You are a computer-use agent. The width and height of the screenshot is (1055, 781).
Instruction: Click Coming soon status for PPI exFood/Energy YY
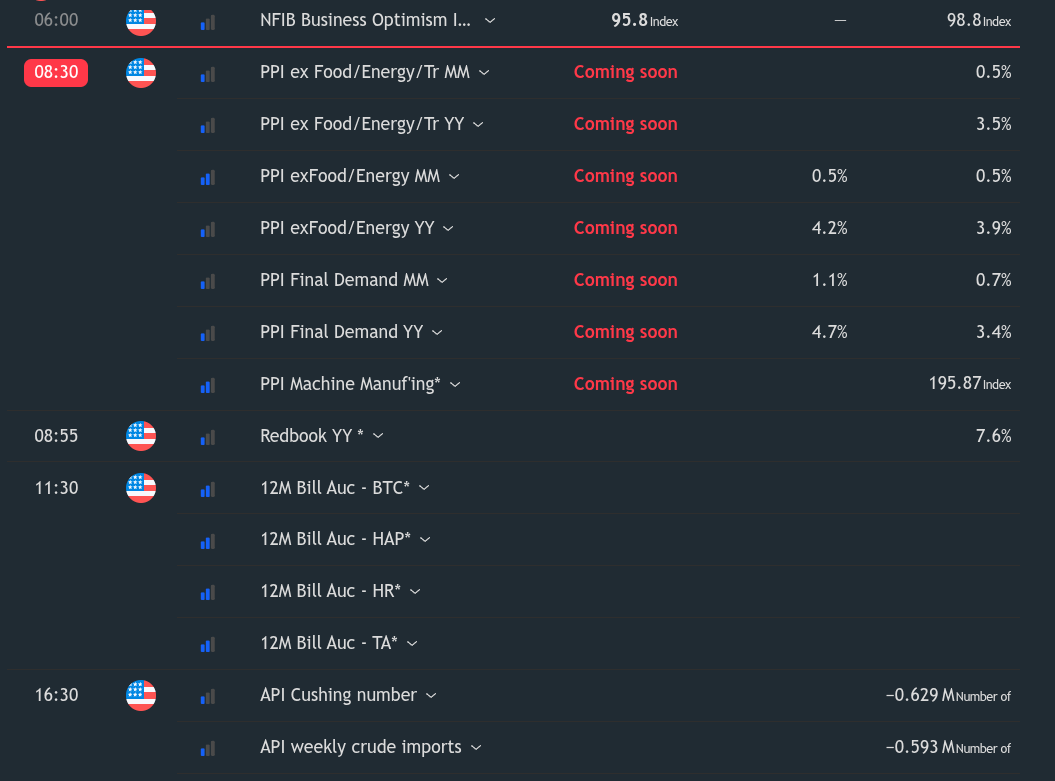[625, 228]
